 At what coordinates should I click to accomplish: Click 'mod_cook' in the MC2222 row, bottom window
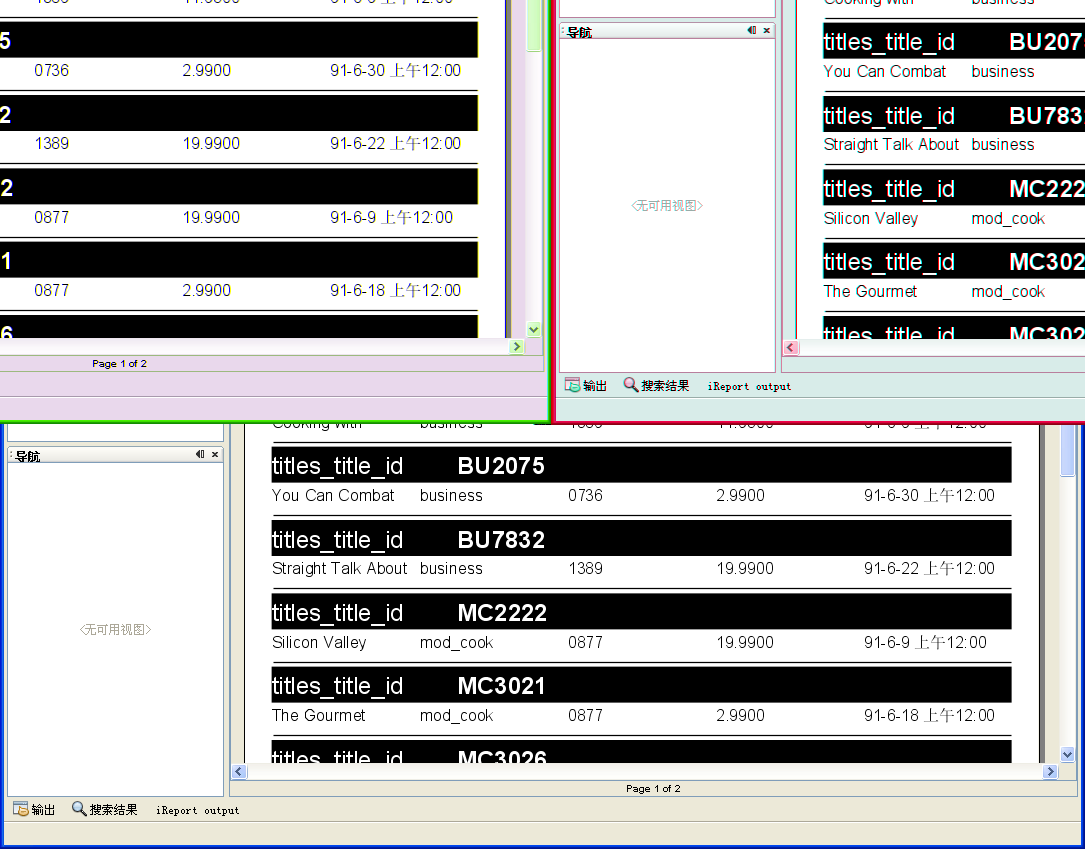(x=457, y=643)
